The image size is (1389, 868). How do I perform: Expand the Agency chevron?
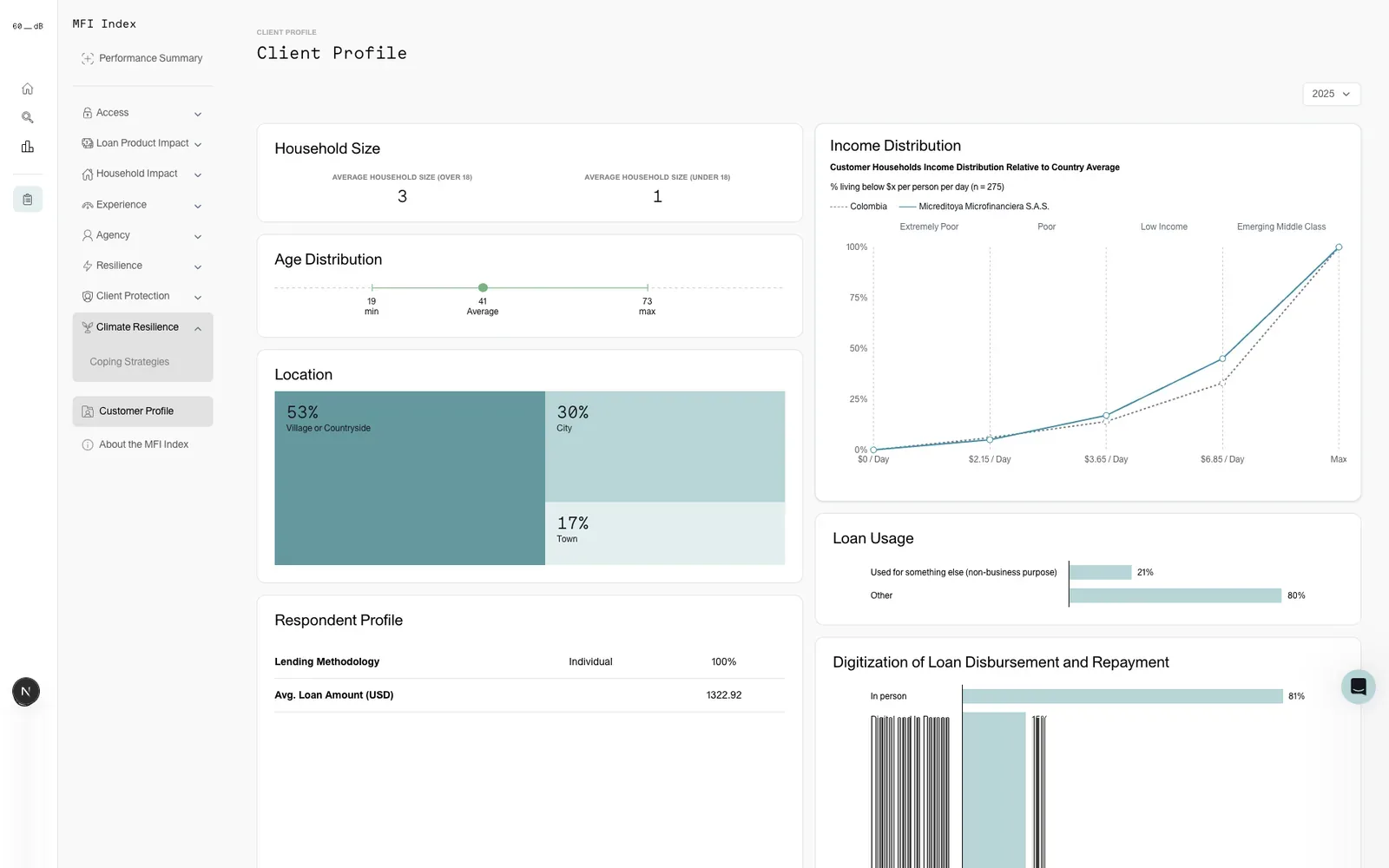(x=198, y=236)
